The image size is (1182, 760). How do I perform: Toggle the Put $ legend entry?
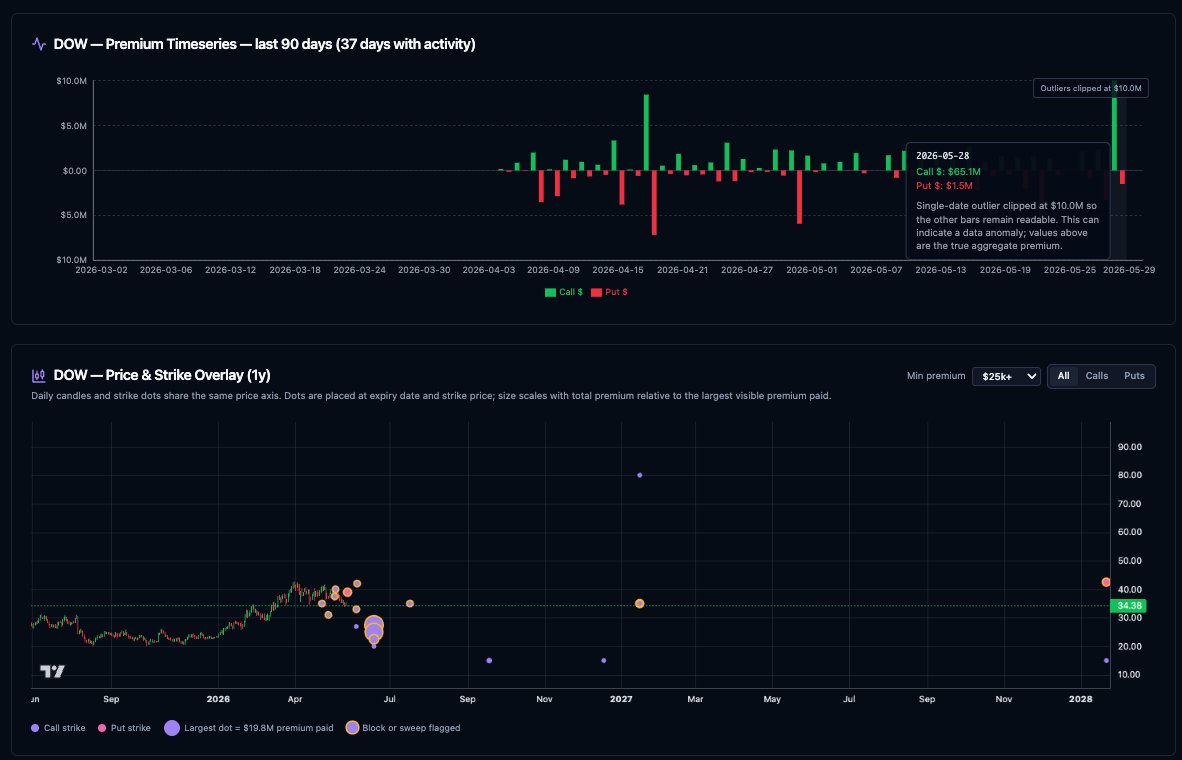click(x=609, y=292)
